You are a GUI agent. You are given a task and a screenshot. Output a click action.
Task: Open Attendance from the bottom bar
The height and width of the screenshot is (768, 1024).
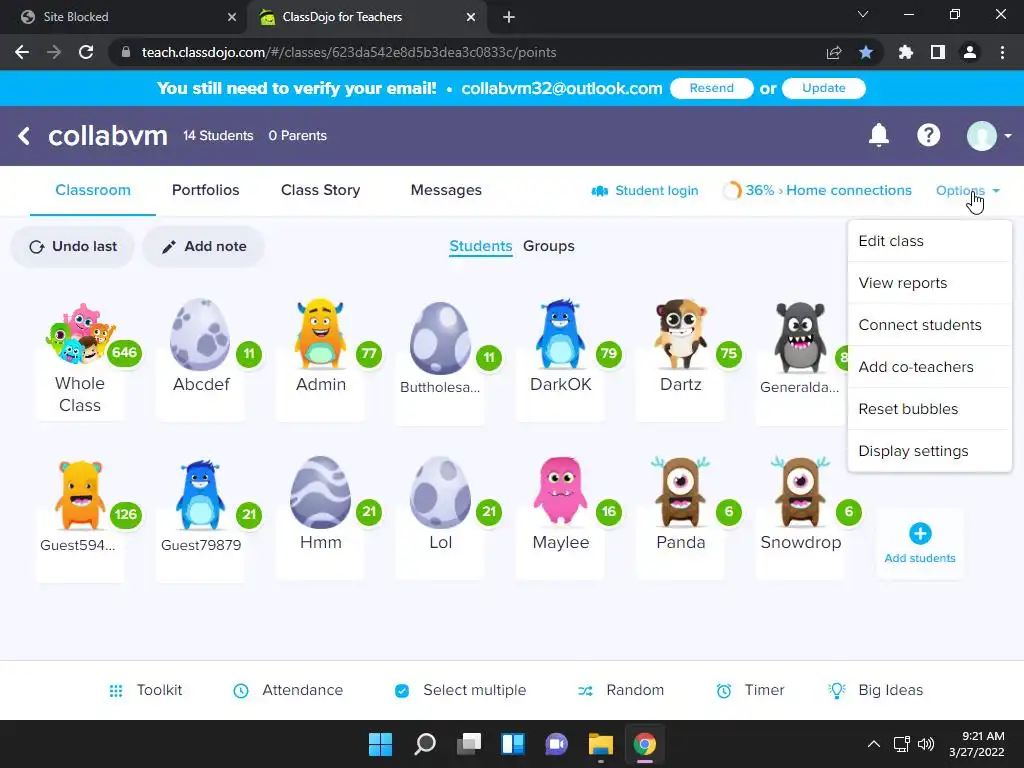tap(288, 690)
